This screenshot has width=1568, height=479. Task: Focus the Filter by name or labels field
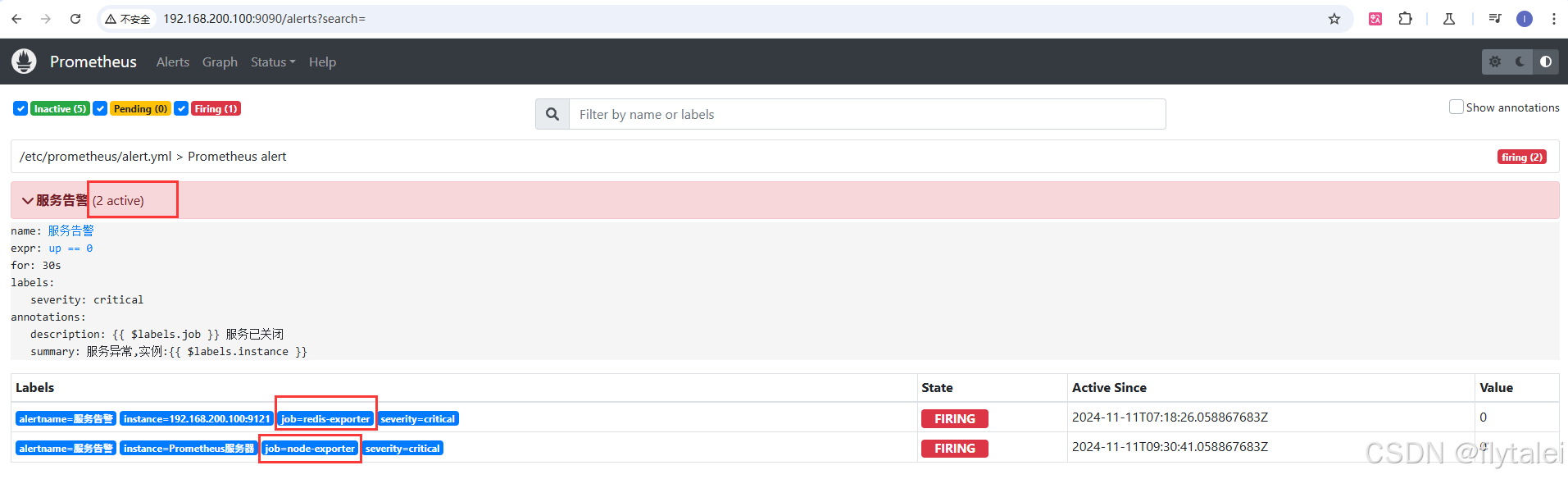[867, 114]
